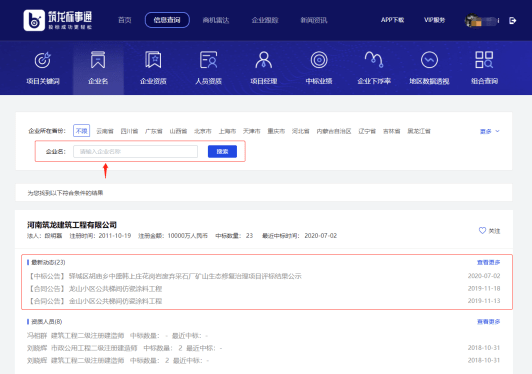Open the 项目经理 person icon
This screenshot has width=532, height=374.
[x=264, y=60]
